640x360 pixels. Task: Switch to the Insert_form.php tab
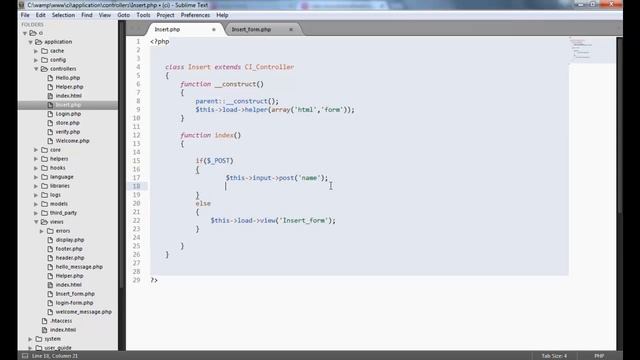(x=251, y=29)
